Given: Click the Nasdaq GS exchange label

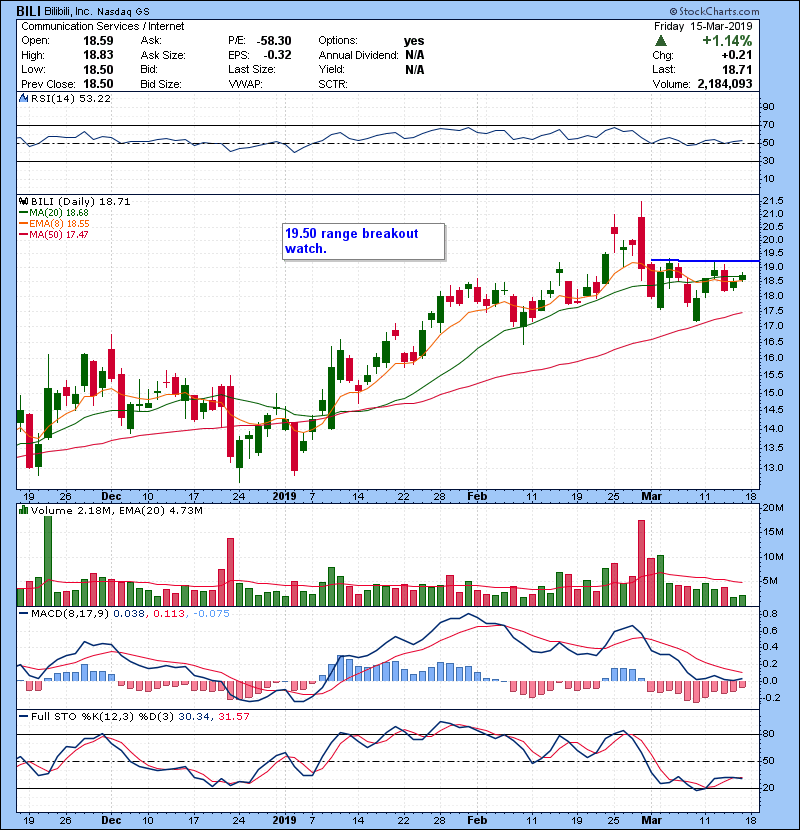Looking at the screenshot, I should click(123, 12).
